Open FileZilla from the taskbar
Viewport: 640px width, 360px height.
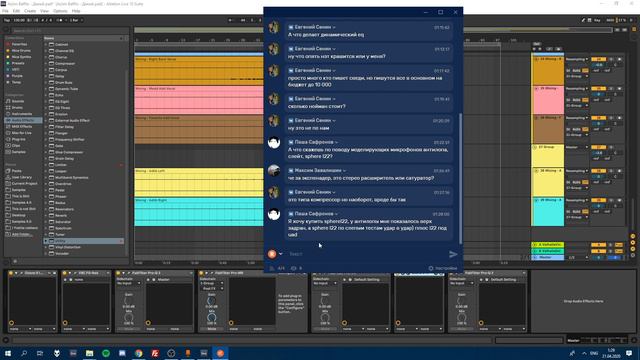coord(155,353)
